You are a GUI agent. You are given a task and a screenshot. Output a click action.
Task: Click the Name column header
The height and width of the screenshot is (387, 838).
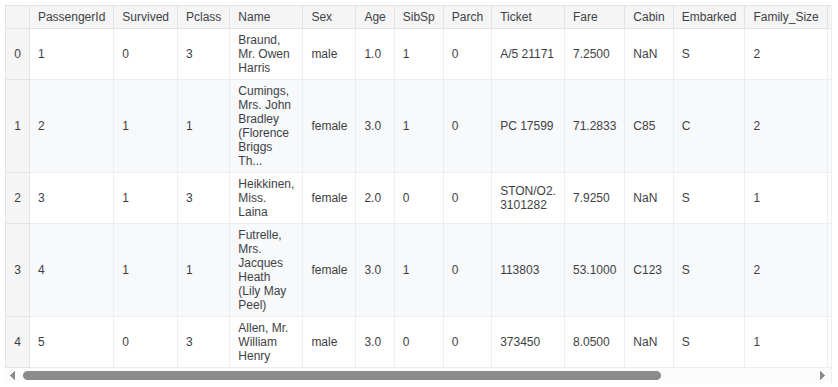pyautogui.click(x=266, y=17)
